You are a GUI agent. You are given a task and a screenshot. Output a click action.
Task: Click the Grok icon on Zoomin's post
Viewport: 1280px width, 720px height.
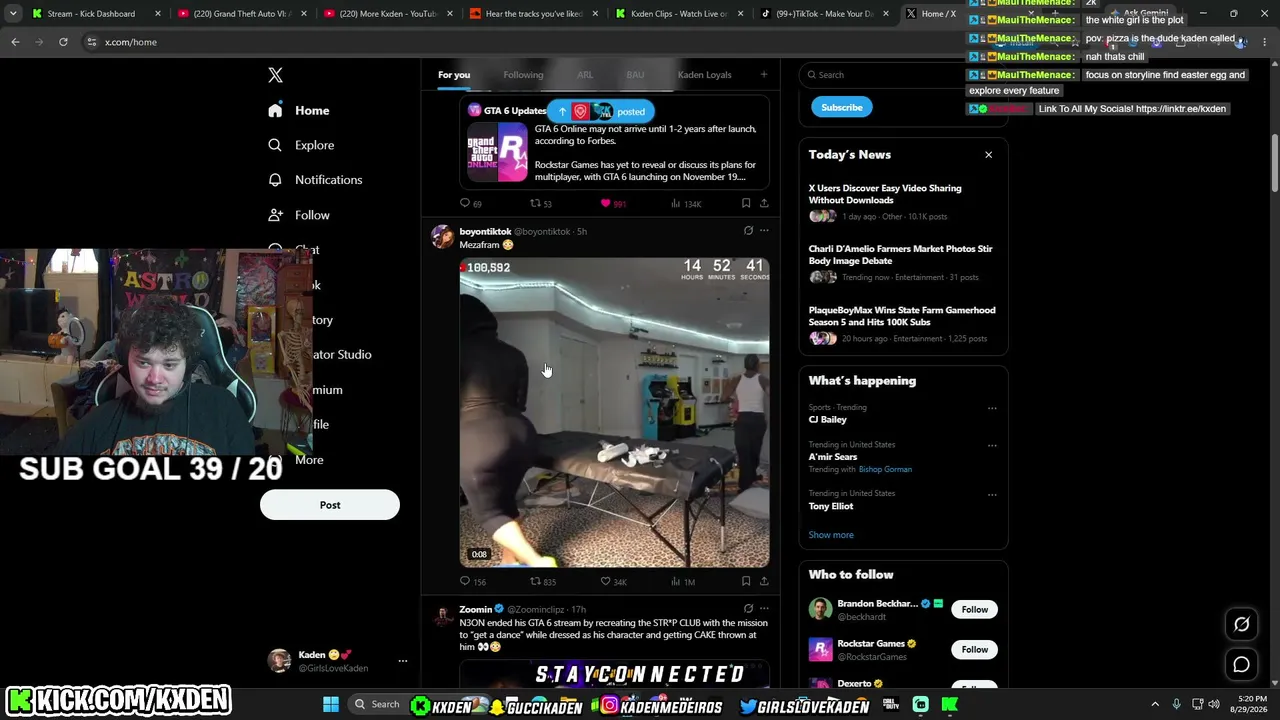coord(748,609)
